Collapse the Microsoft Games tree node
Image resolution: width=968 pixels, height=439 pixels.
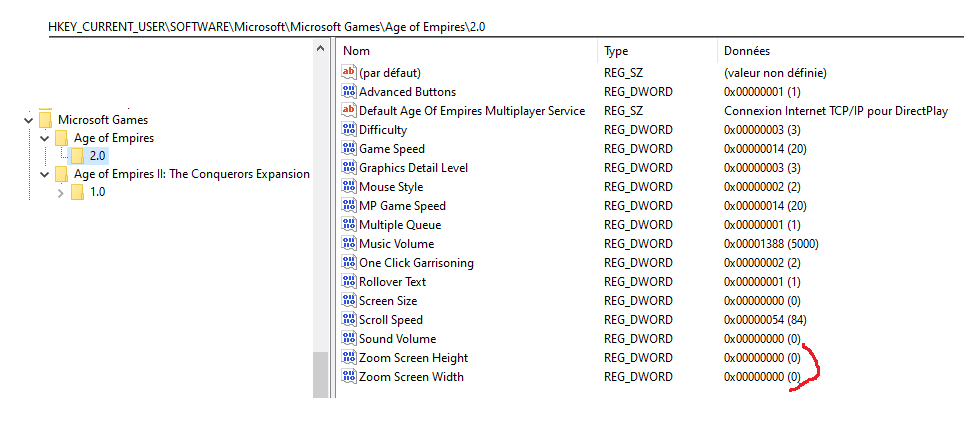pos(28,120)
